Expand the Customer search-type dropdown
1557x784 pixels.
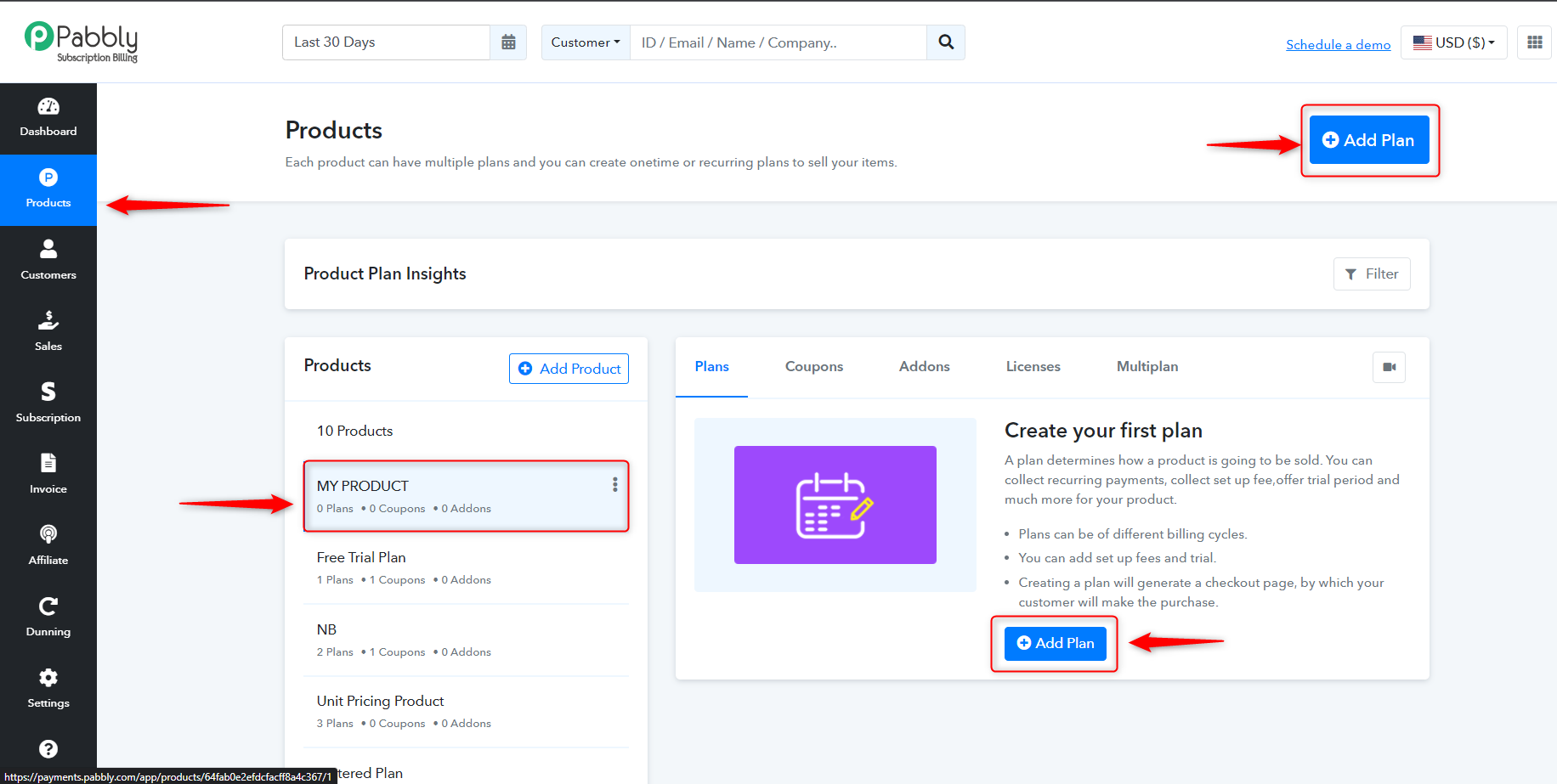[586, 42]
